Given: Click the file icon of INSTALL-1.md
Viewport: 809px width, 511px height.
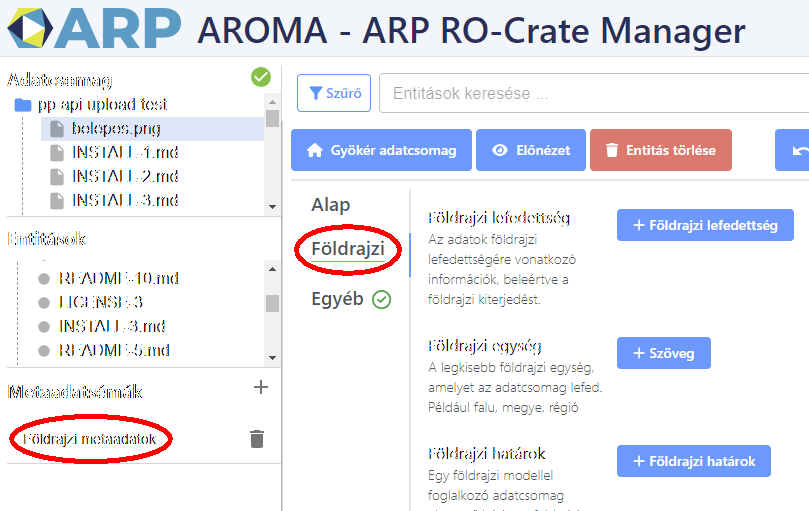Looking at the screenshot, I should point(57,153).
